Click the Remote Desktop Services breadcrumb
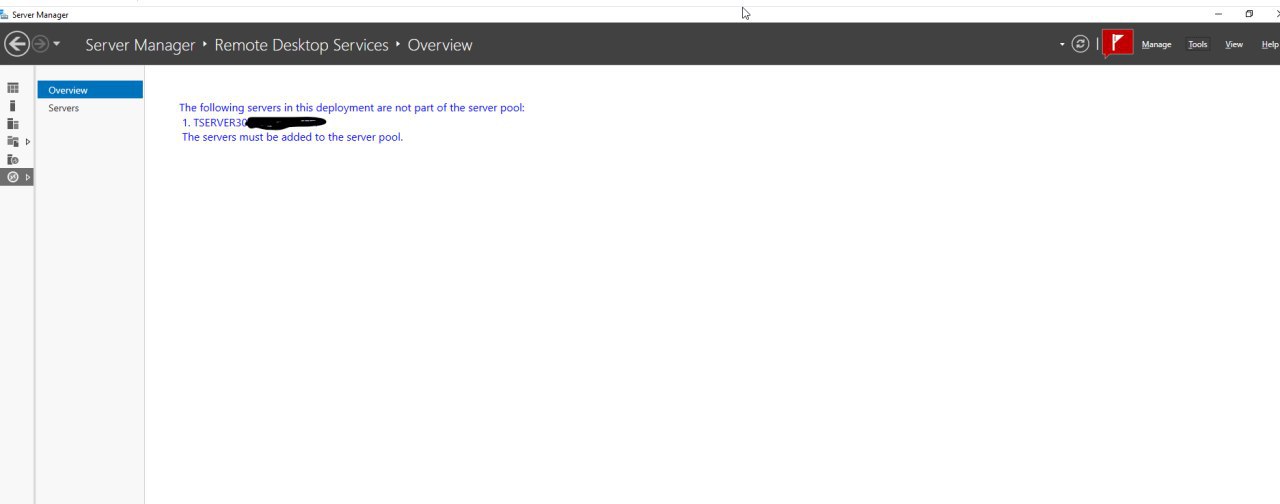The width and height of the screenshot is (1280, 504). point(301,45)
